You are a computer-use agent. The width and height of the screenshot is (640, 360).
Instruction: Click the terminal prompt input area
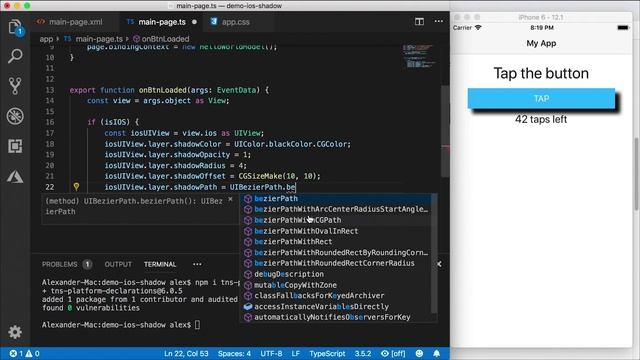tap(198, 325)
